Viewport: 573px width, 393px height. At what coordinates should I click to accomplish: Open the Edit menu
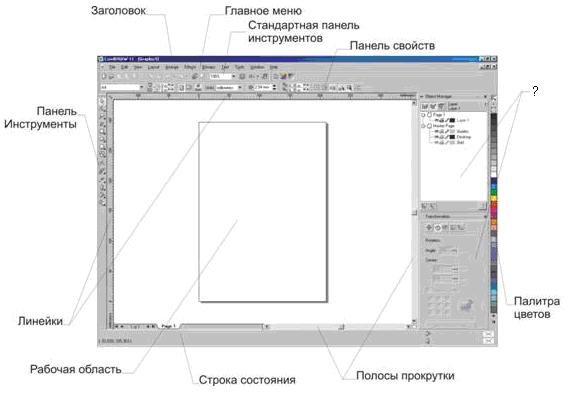click(124, 67)
